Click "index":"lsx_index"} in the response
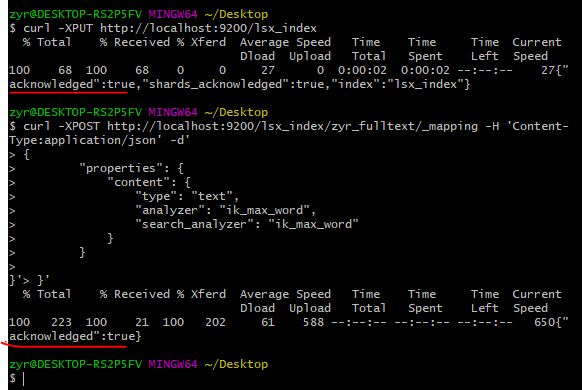The width and height of the screenshot is (582, 390). click(401, 84)
